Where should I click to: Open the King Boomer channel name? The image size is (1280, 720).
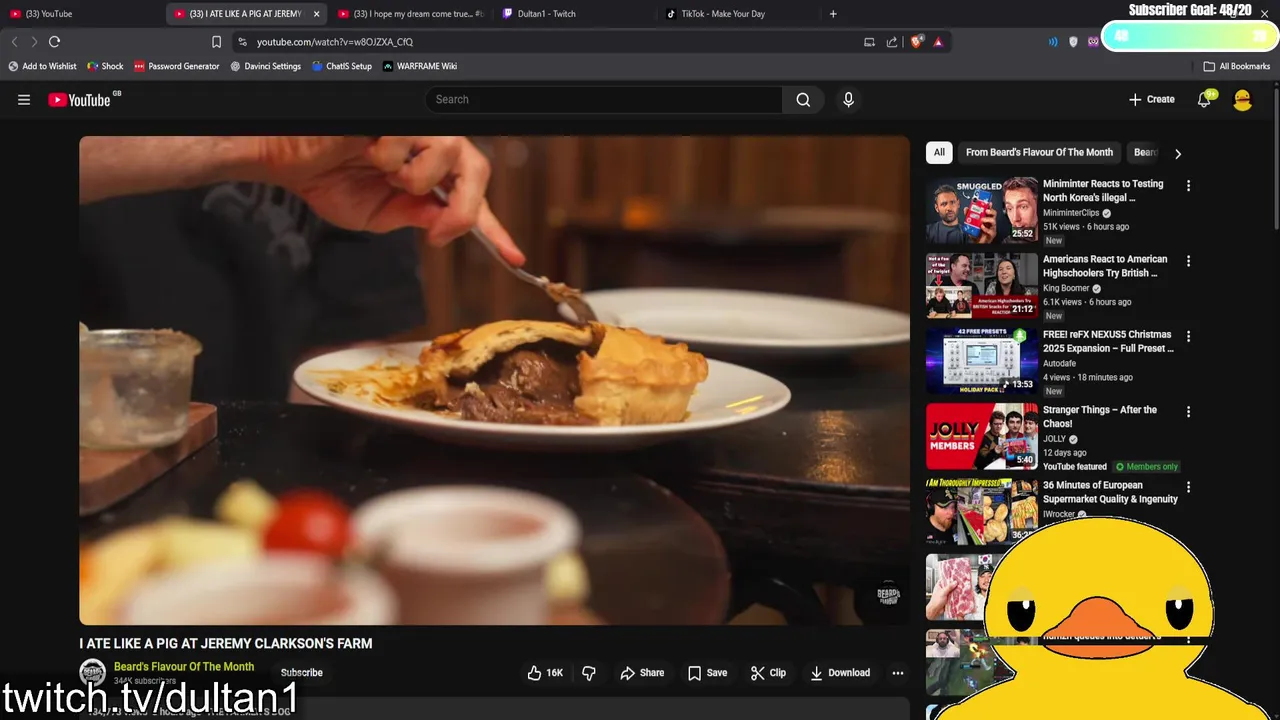coord(1066,288)
